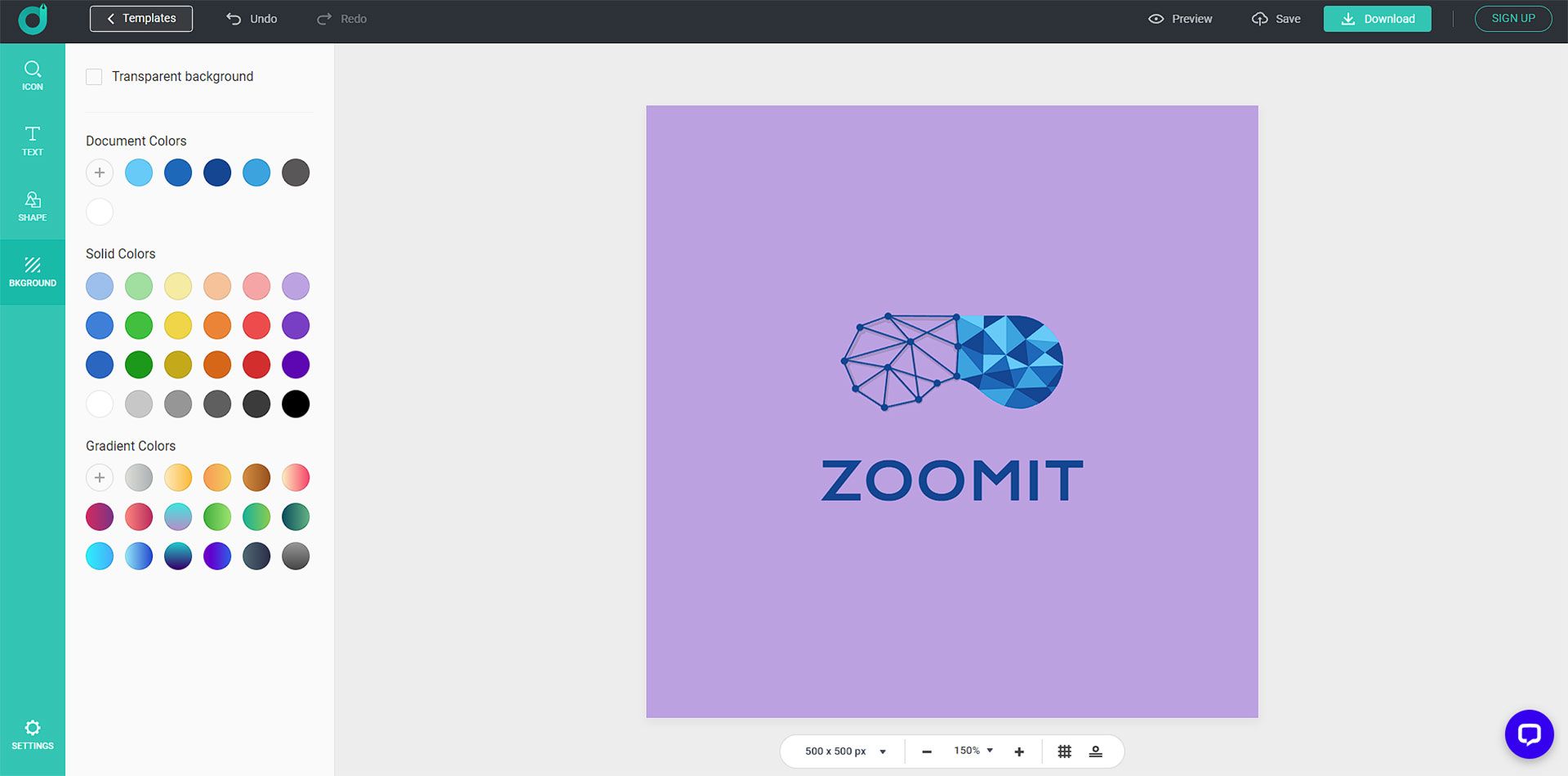Save the logo to cloud
Viewport: 1568px width, 776px height.
(1276, 19)
